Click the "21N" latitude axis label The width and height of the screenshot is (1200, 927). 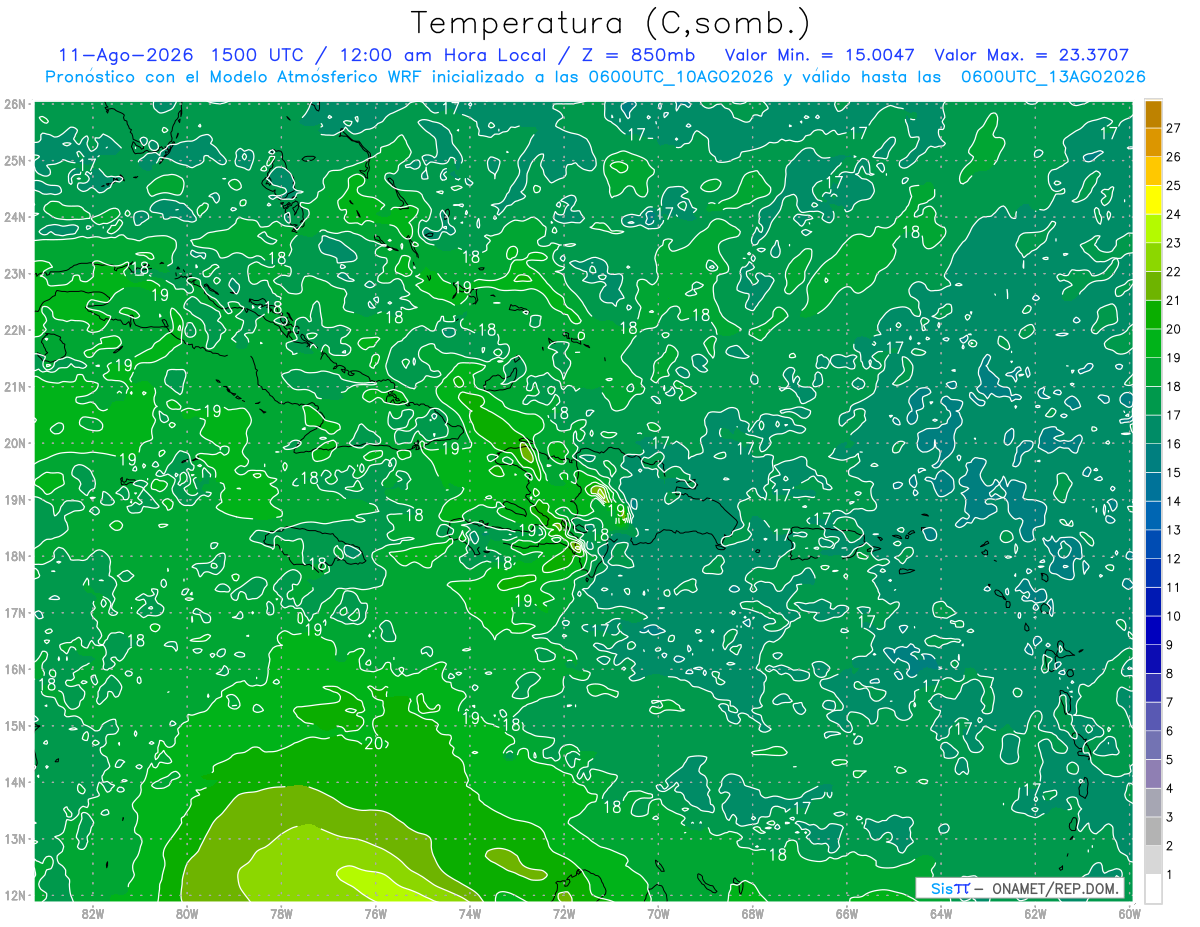pos(14,386)
